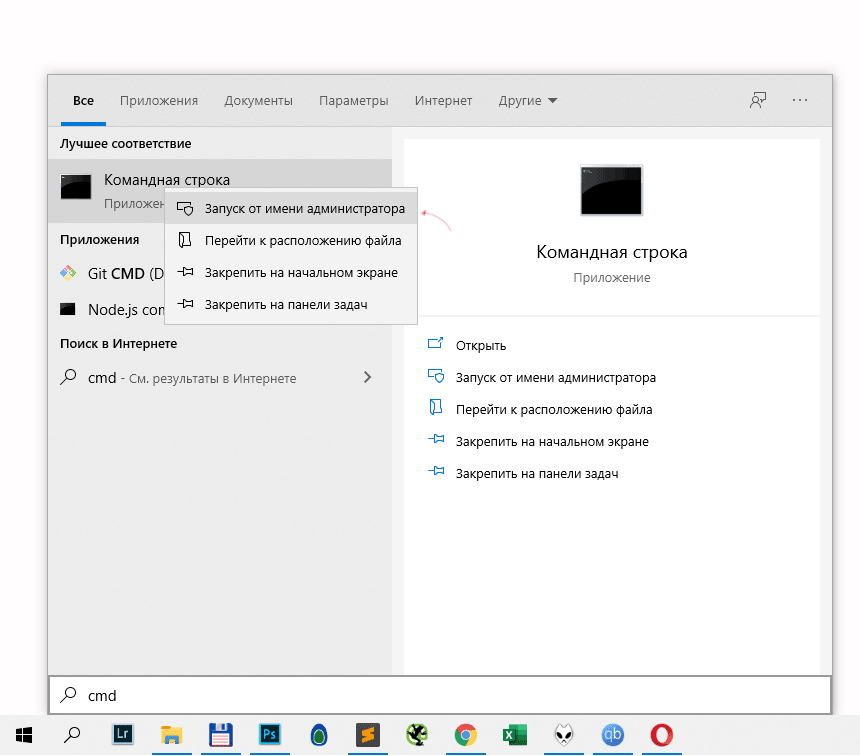Open the green gecko app in taskbar
The width and height of the screenshot is (860, 756).
(417, 735)
